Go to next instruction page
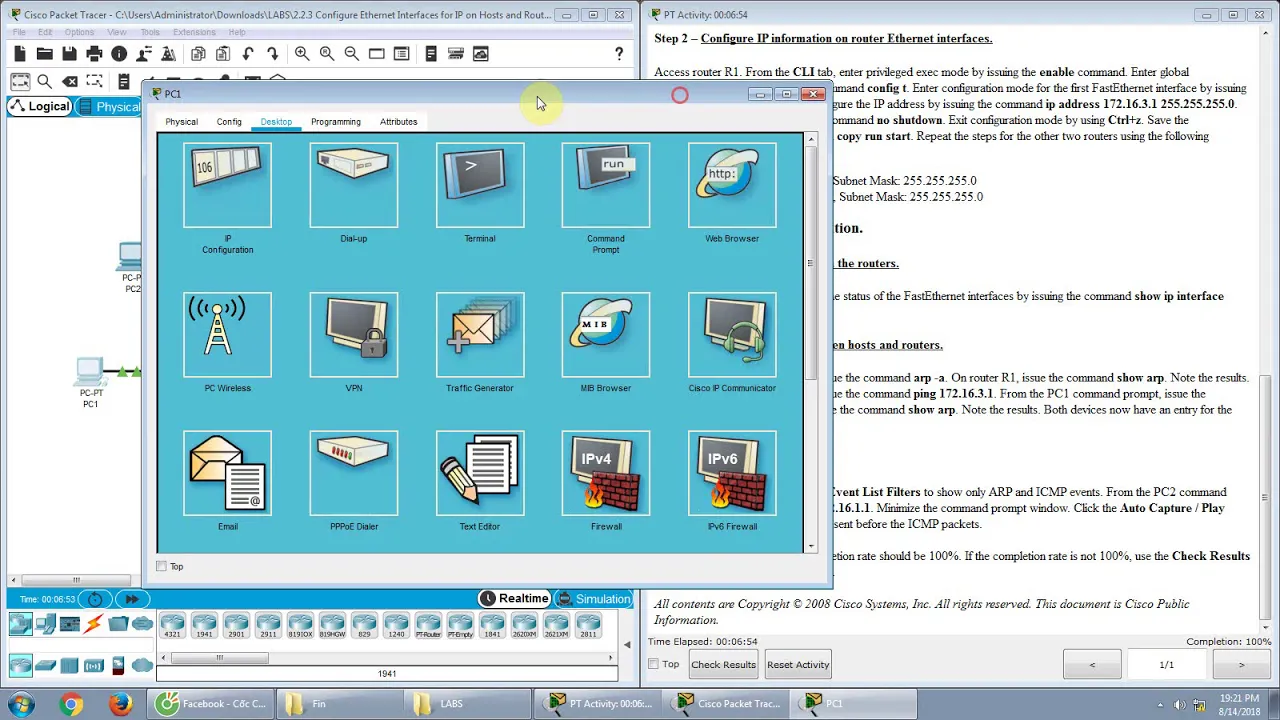This screenshot has height=720, width=1280. click(x=1241, y=665)
